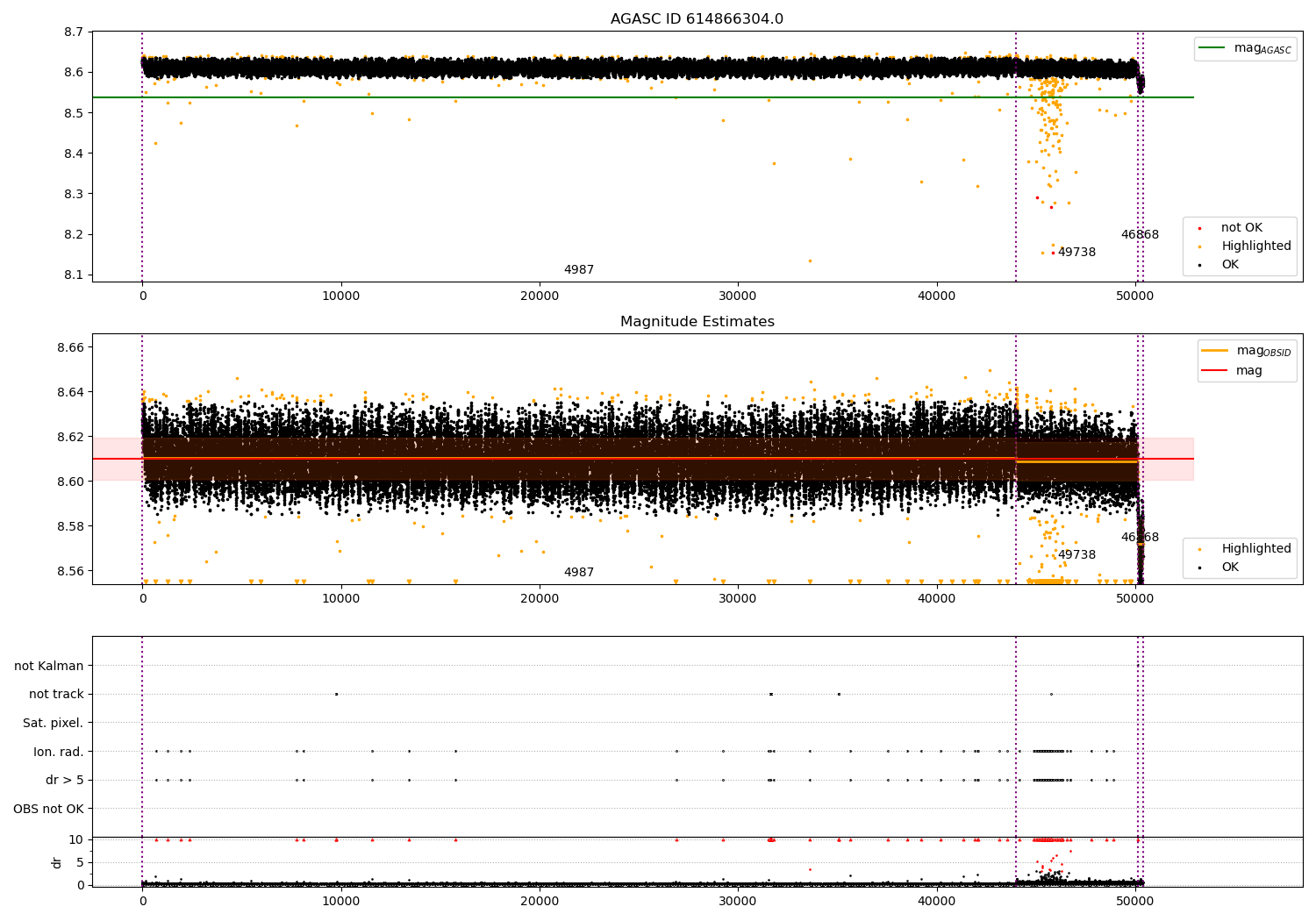Click the "8.3" y-axis tick label

click(75, 194)
